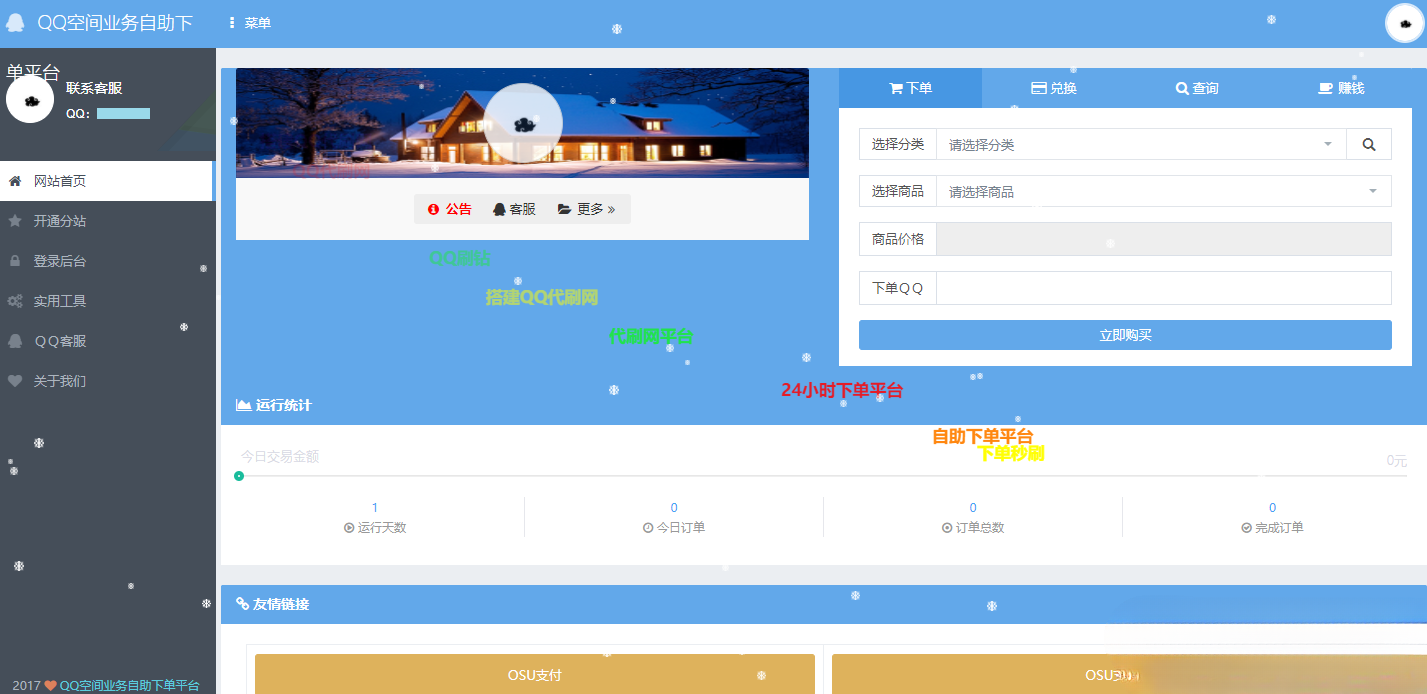Select the 赚钱 tab
Image resolution: width=1427 pixels, height=694 pixels.
pyautogui.click(x=1340, y=87)
